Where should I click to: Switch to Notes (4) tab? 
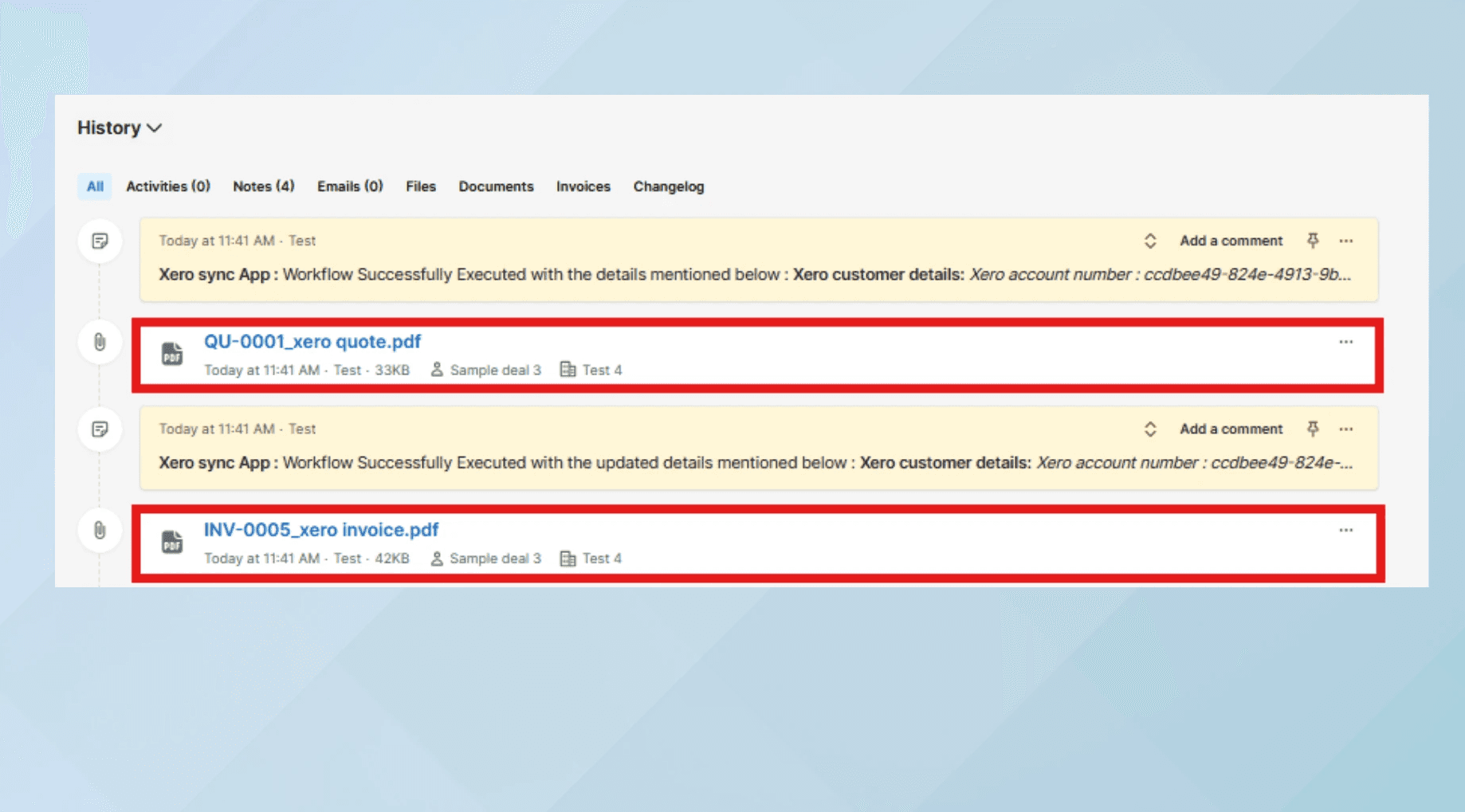[x=264, y=186]
